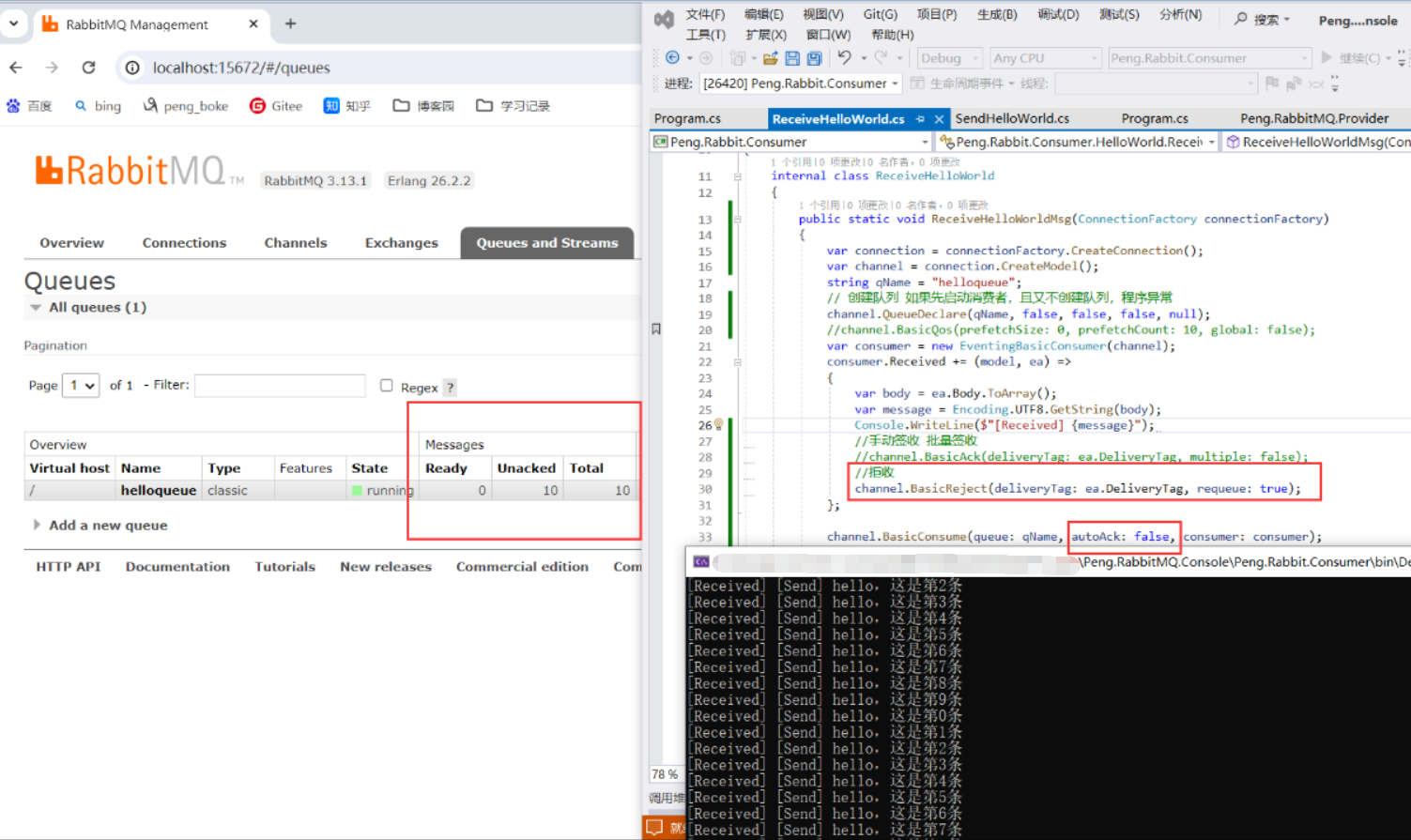The image size is (1411, 840).
Task: Click the site info icon in address bar
Action: click(x=132, y=68)
